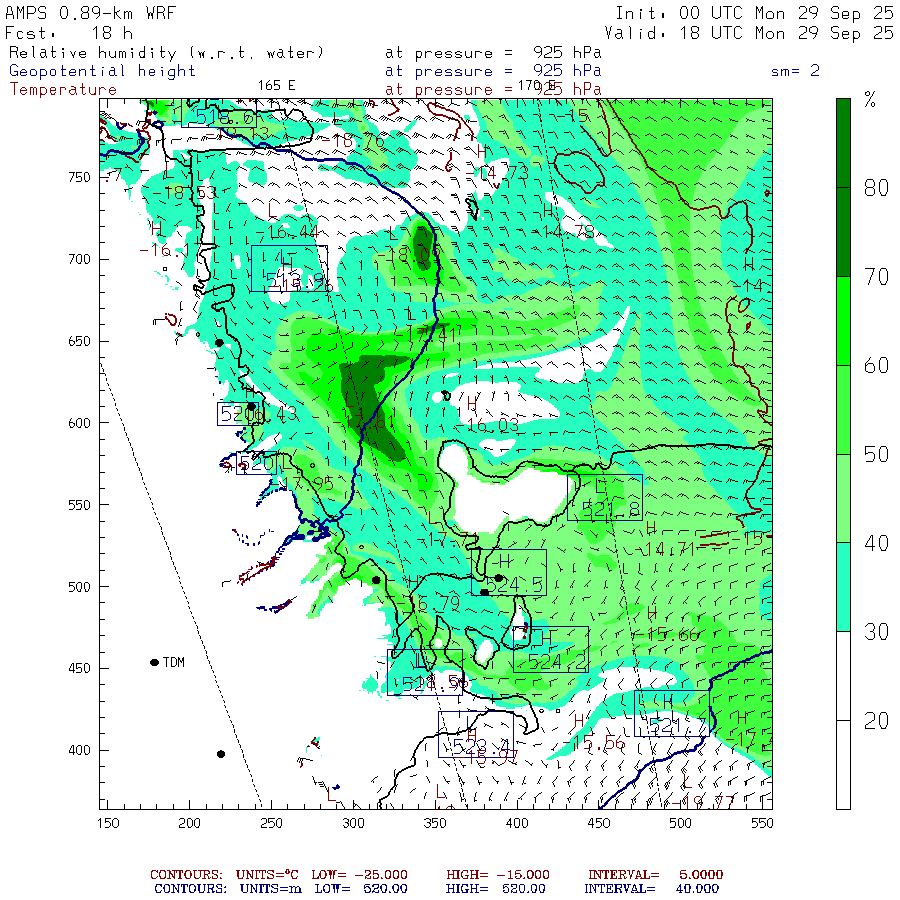Screen dimensions: 900x900
Task: Click the red "Temperature" label
Action: [63, 89]
